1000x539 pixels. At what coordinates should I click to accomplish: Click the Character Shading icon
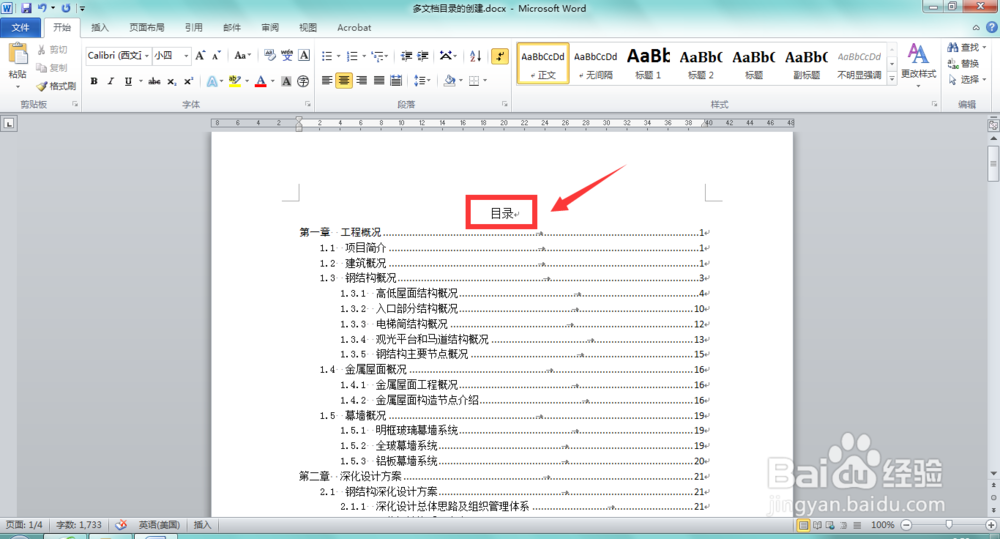coord(286,81)
